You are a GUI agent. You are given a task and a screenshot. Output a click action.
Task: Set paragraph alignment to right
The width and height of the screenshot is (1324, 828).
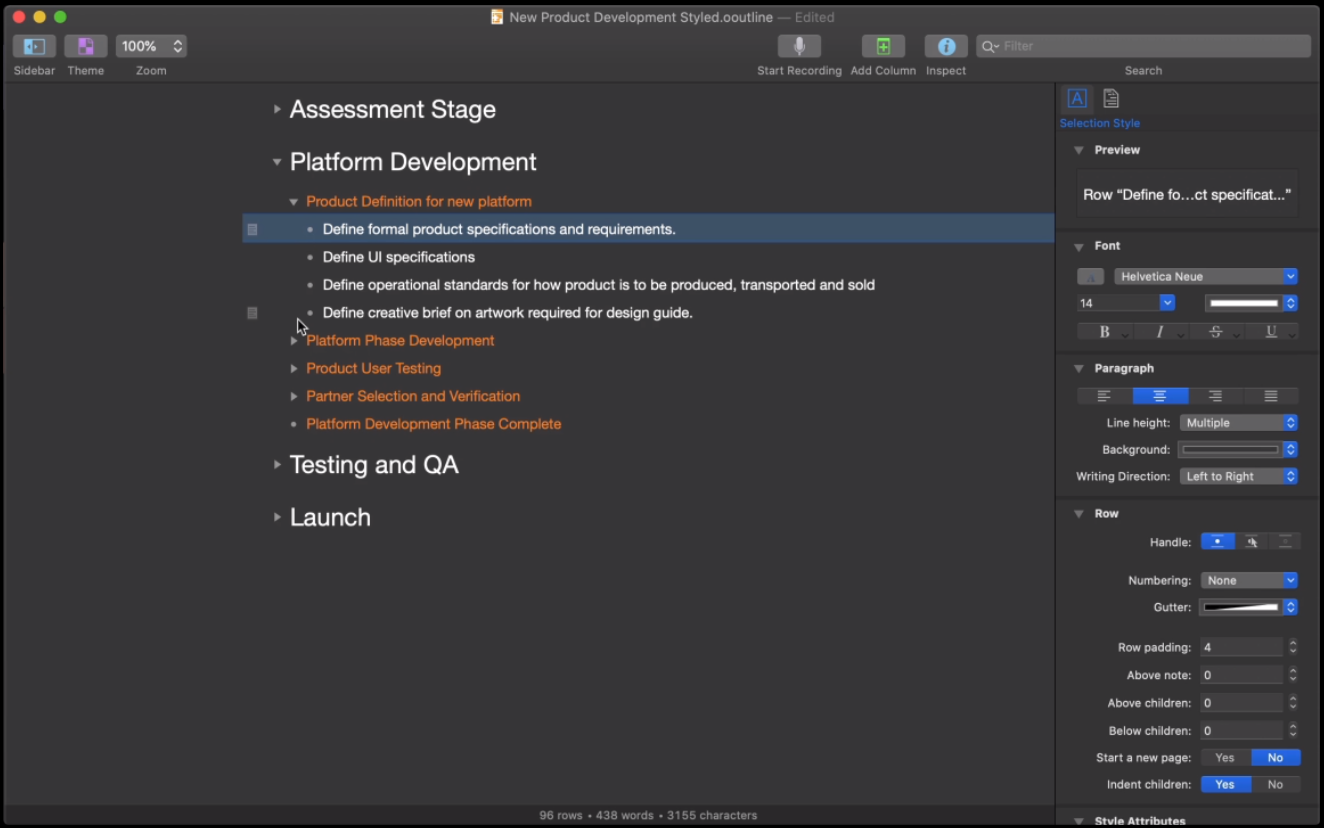1216,396
